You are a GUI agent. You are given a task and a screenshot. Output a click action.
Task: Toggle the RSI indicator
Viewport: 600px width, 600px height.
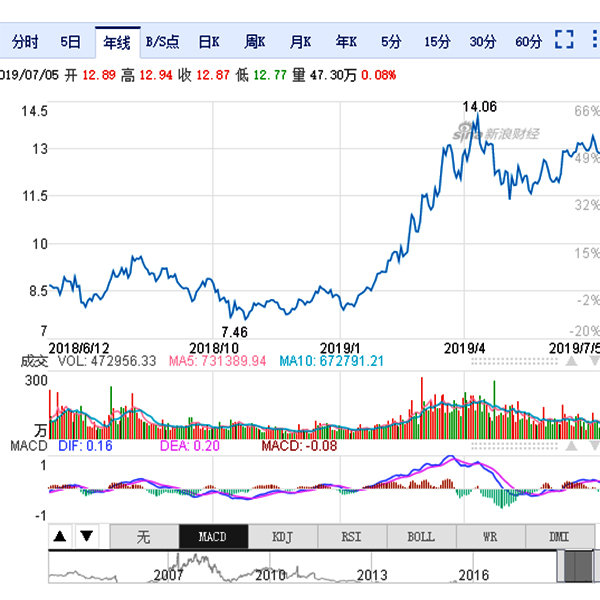[352, 537]
